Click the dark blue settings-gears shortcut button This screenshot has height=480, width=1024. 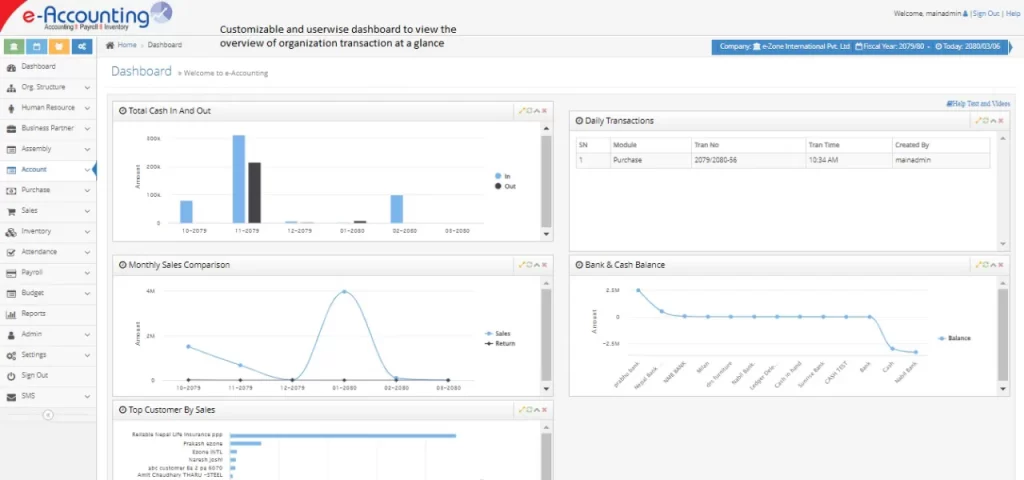82,46
